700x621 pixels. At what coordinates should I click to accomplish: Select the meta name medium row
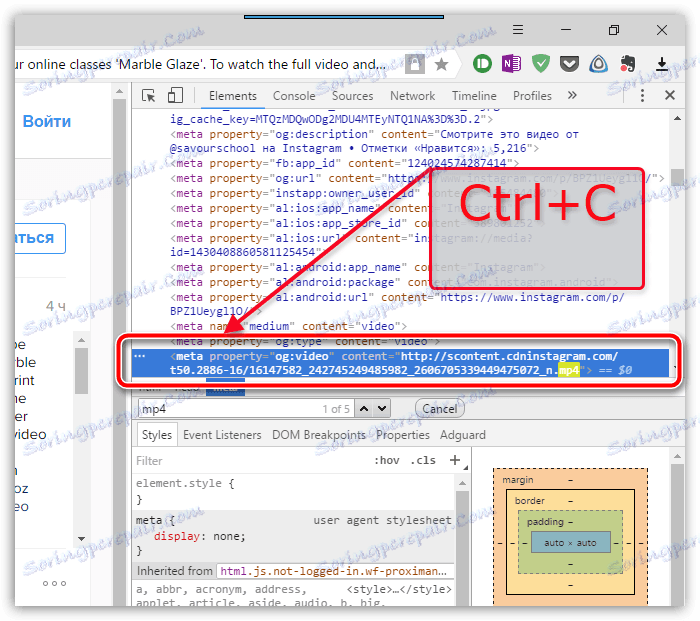(288, 326)
